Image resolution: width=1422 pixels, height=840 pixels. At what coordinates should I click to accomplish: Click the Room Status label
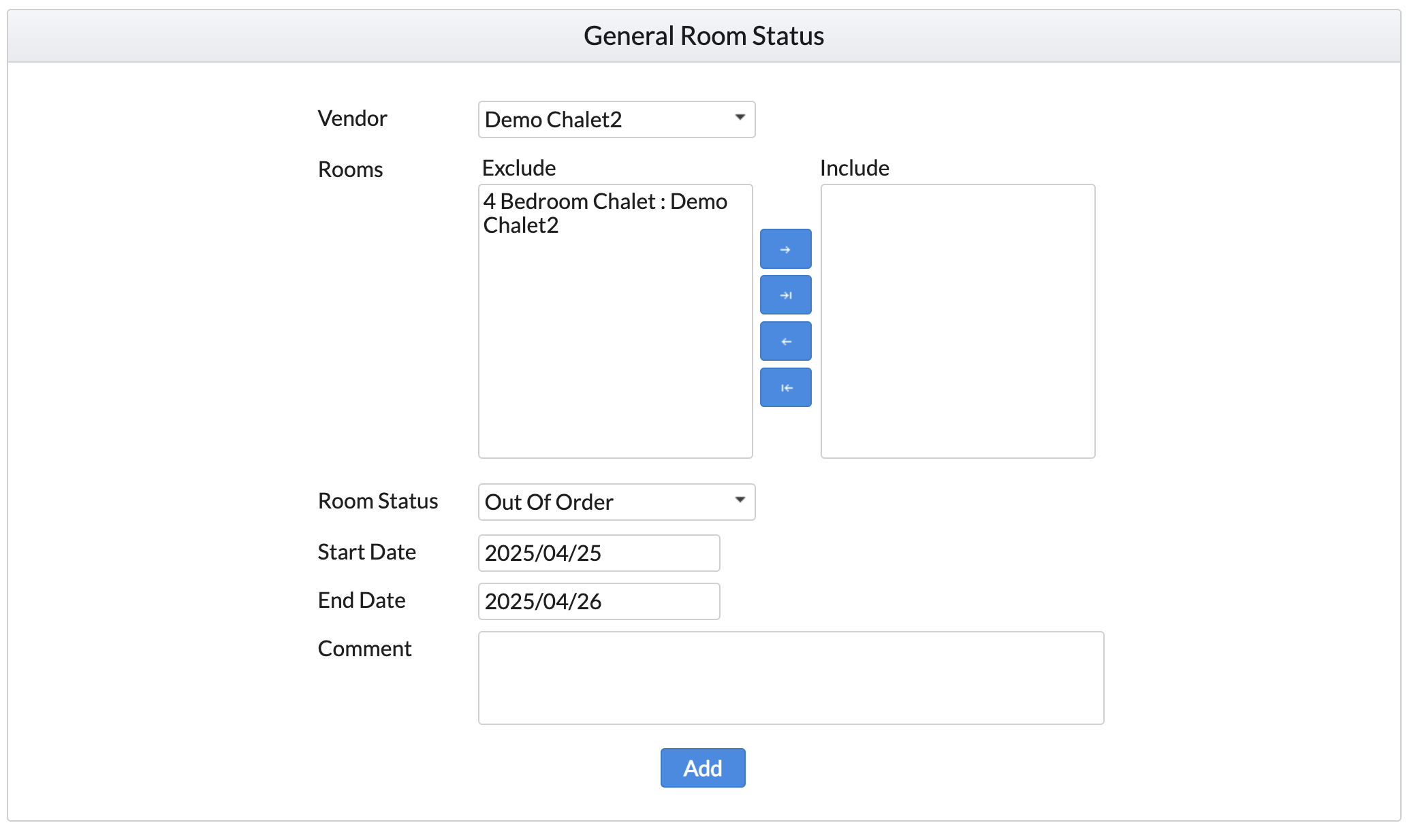coord(378,501)
